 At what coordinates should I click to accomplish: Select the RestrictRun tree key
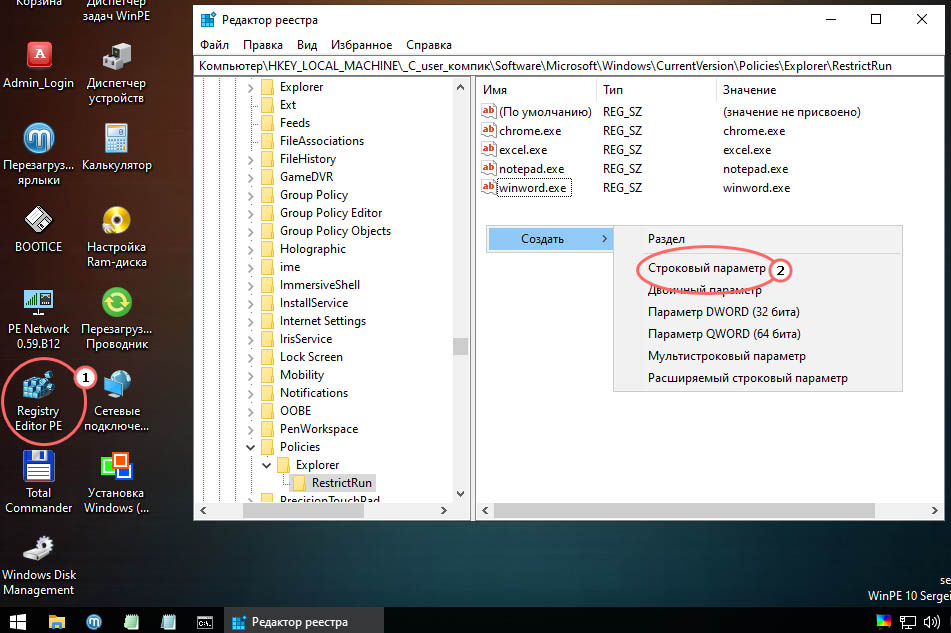(x=341, y=483)
